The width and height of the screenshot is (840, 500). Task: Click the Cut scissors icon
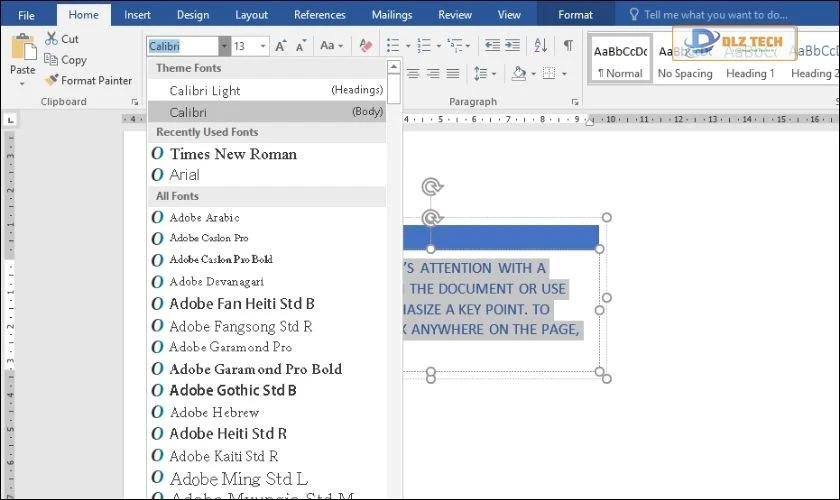[x=52, y=39]
